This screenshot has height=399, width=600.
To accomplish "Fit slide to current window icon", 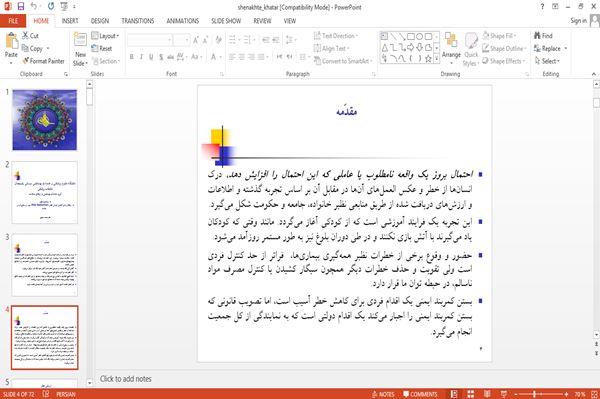I will coord(594,394).
